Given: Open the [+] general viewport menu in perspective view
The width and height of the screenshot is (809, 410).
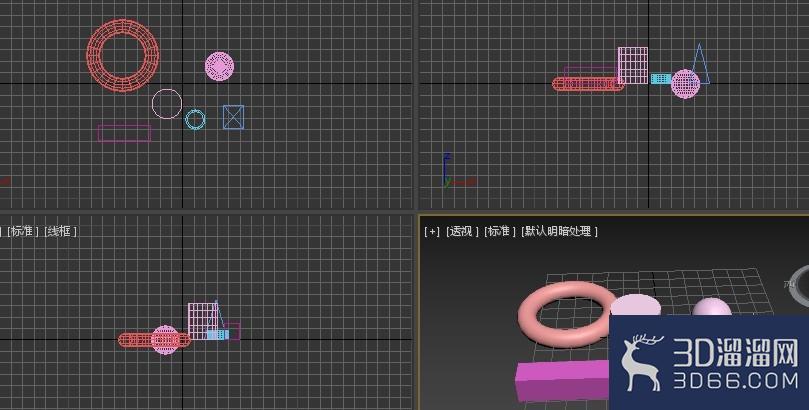Looking at the screenshot, I should pos(432,232).
